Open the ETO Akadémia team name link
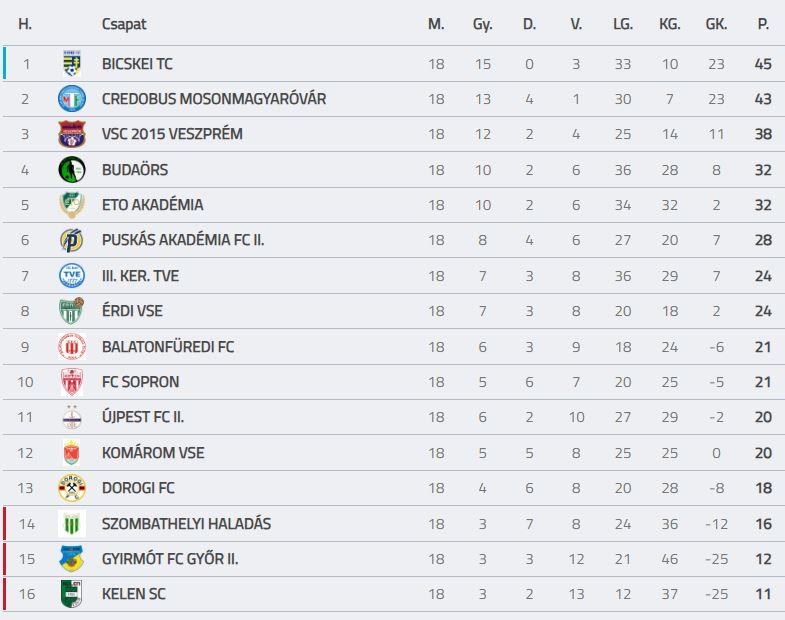Viewport: 785px width, 620px height. click(153, 205)
